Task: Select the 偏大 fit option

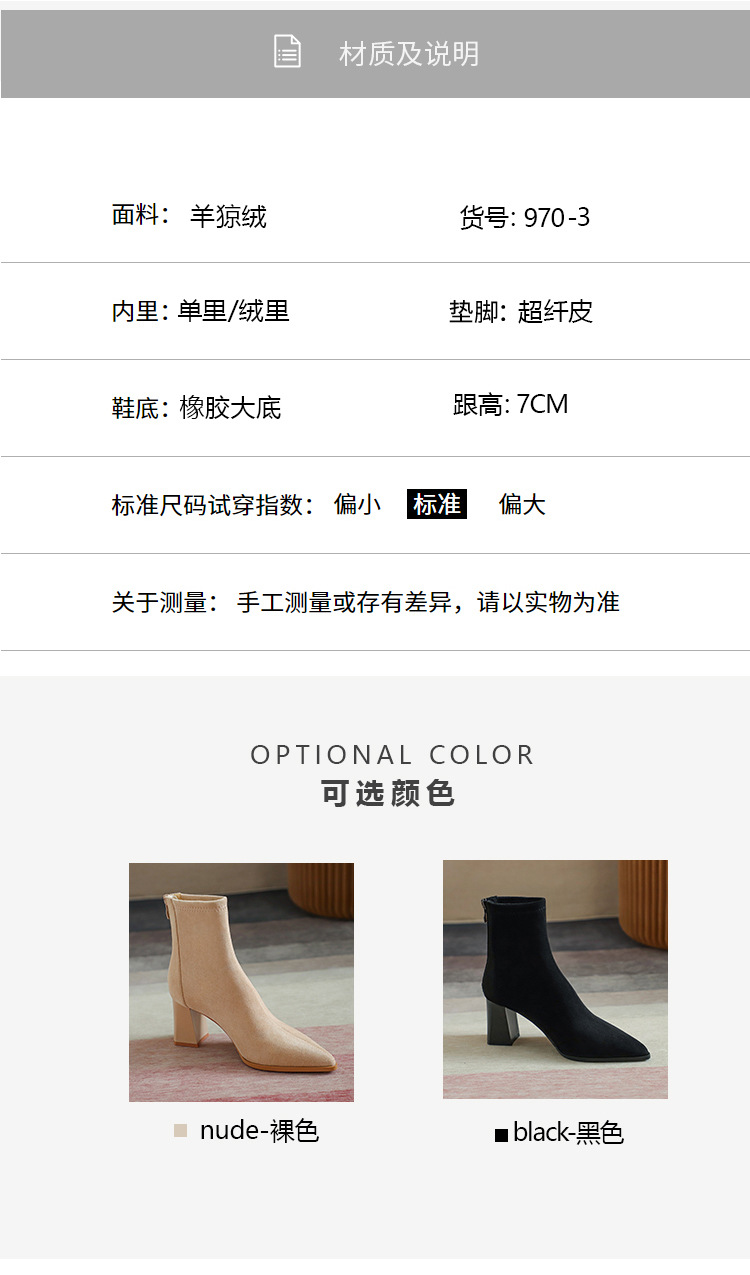Action: (522, 504)
